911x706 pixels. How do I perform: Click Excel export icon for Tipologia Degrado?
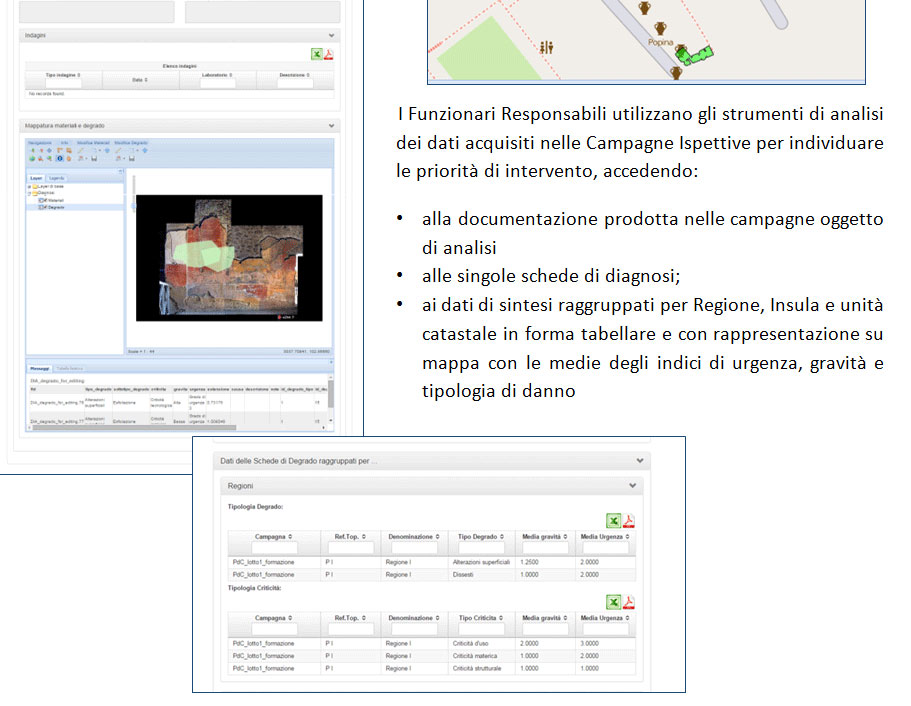click(614, 520)
